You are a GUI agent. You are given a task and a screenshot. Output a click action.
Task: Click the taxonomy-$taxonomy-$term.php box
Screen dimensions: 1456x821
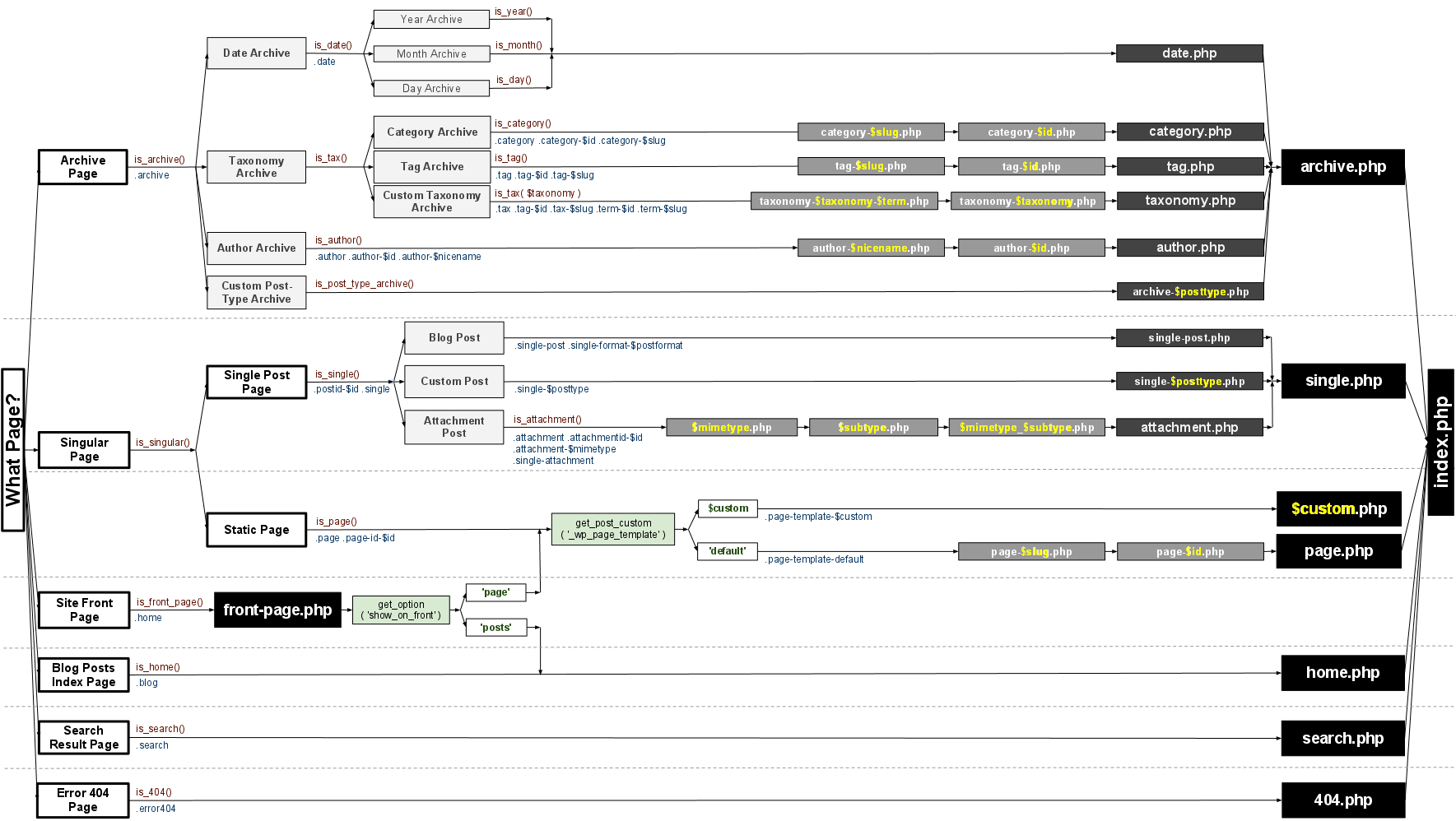coord(844,201)
